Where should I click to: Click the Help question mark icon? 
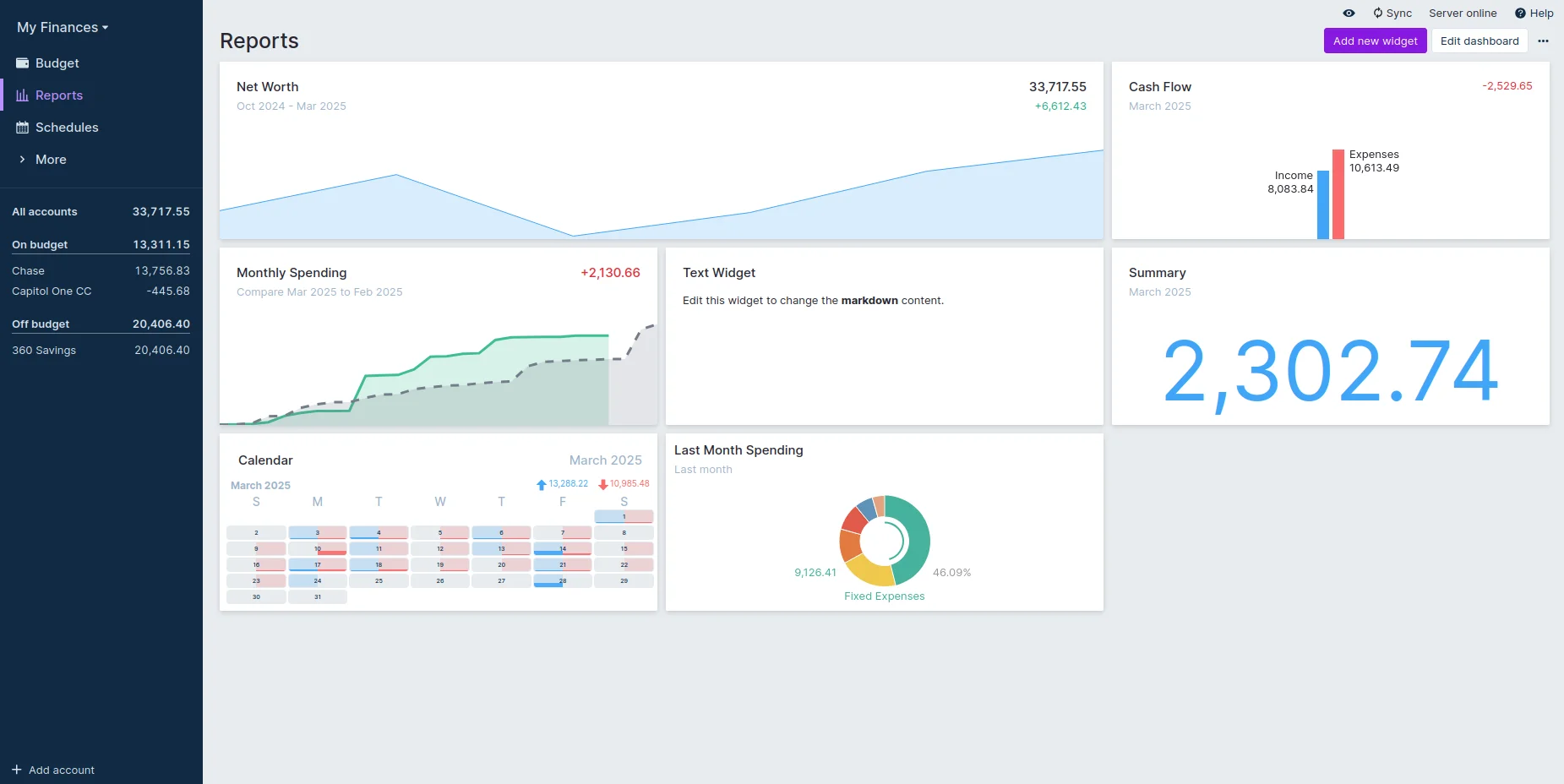[x=1520, y=14]
